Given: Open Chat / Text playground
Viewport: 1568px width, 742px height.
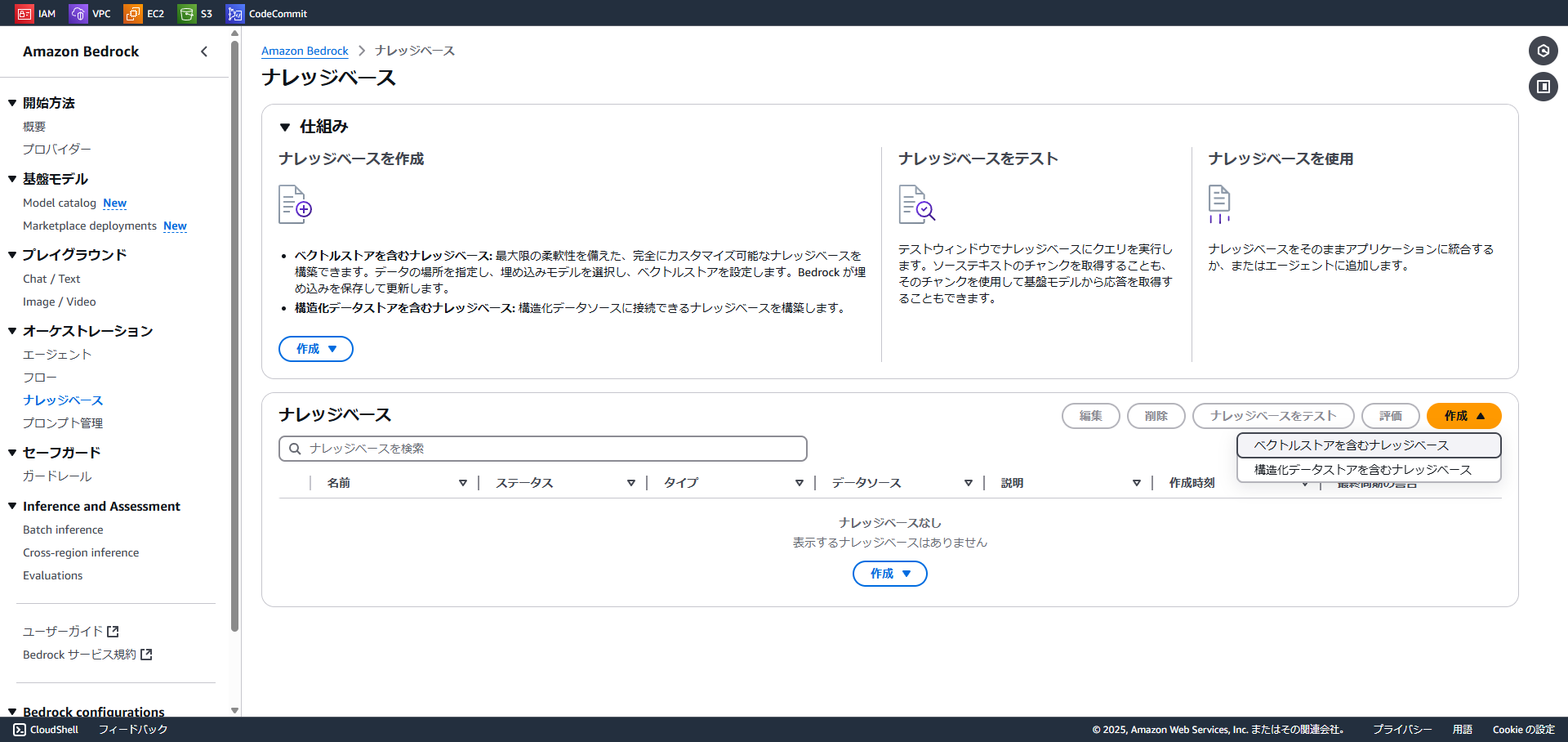Looking at the screenshot, I should (51, 279).
